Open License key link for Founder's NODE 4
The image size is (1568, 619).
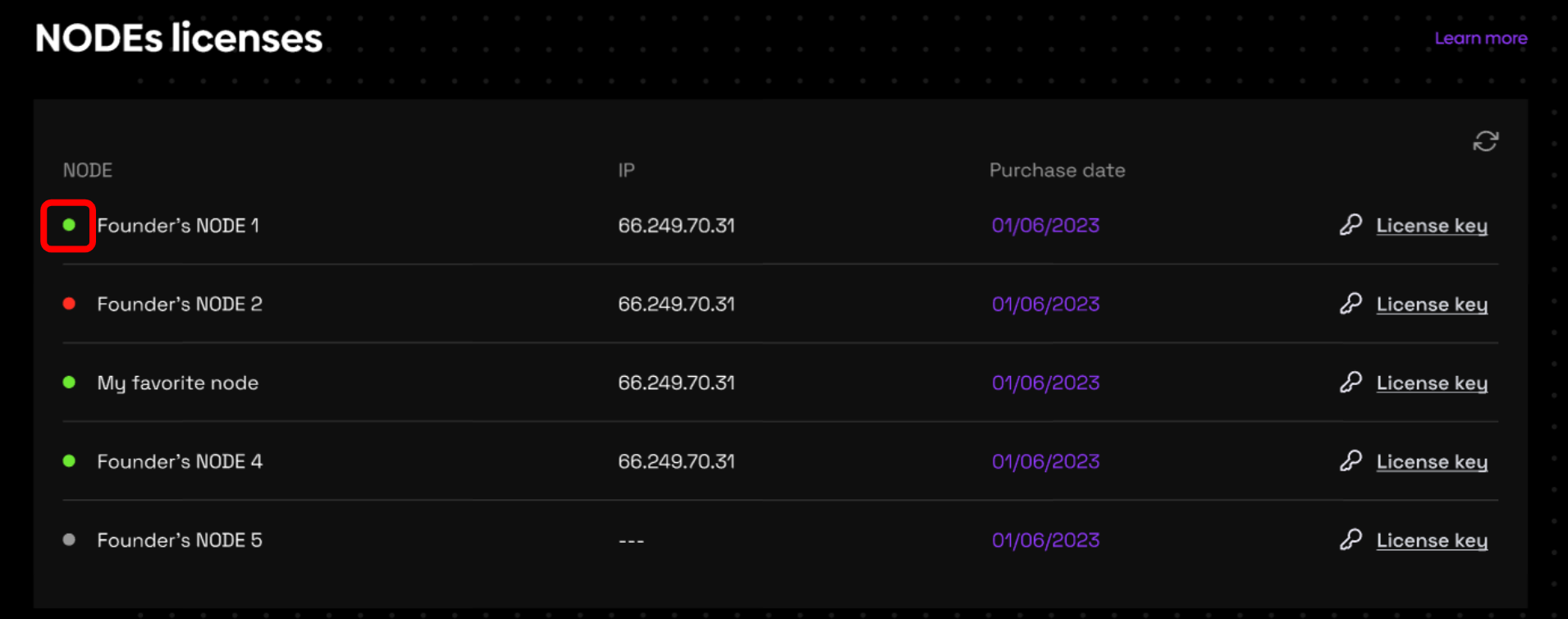pyautogui.click(x=1431, y=462)
